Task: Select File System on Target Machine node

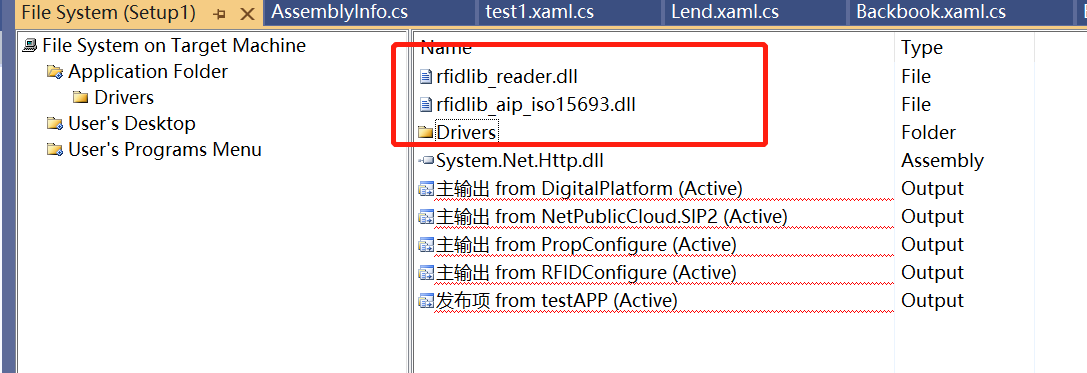Action: click(x=173, y=46)
